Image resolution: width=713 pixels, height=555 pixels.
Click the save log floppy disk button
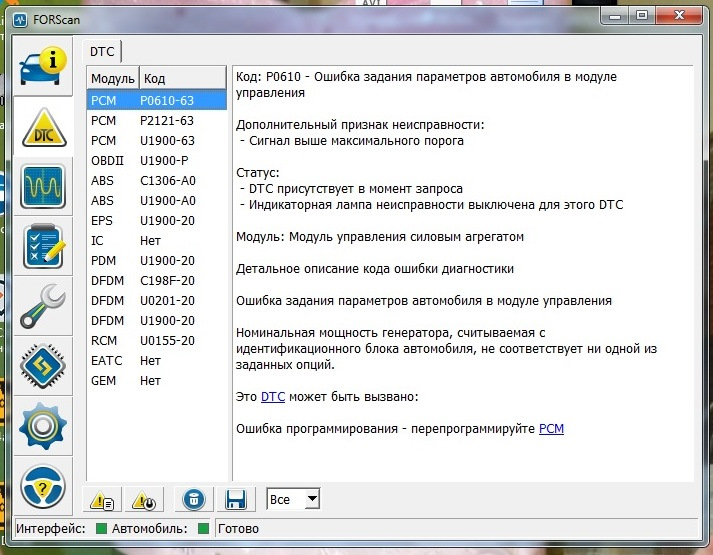tap(236, 500)
